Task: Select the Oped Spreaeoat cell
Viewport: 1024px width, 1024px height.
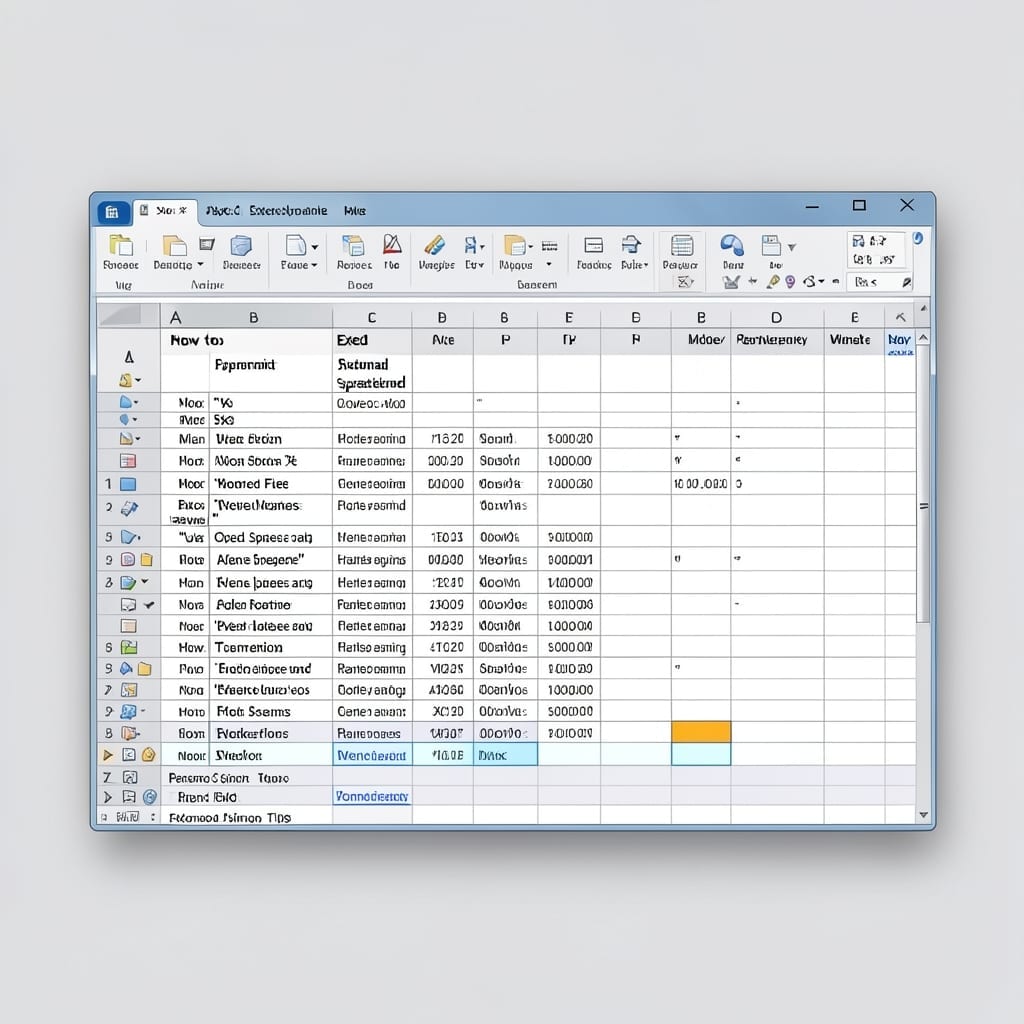Action: (270, 537)
